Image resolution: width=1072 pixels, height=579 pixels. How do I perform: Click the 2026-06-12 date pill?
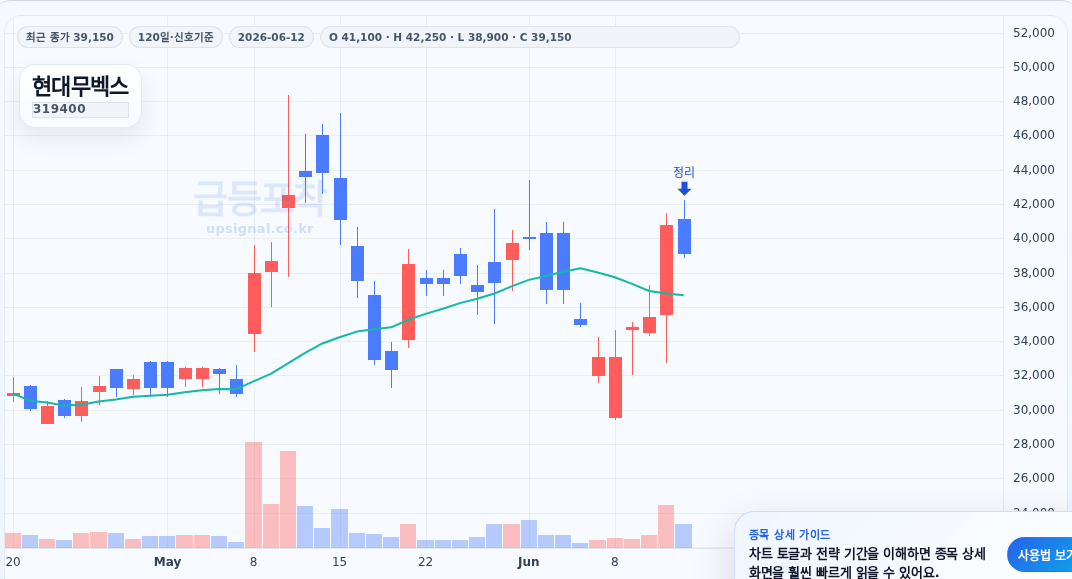[271, 37]
